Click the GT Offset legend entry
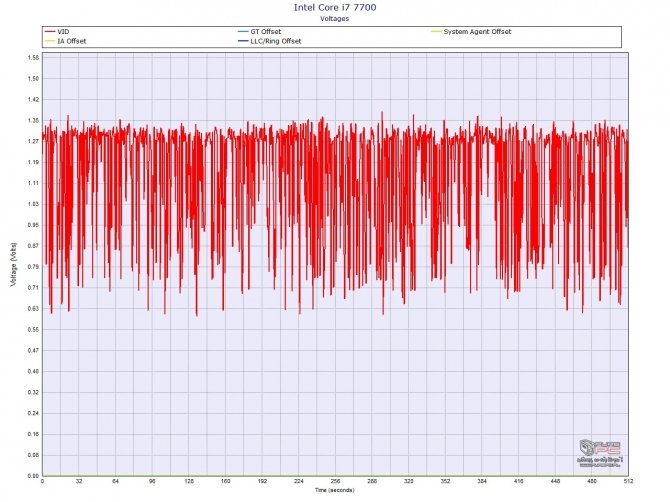 [x=259, y=32]
